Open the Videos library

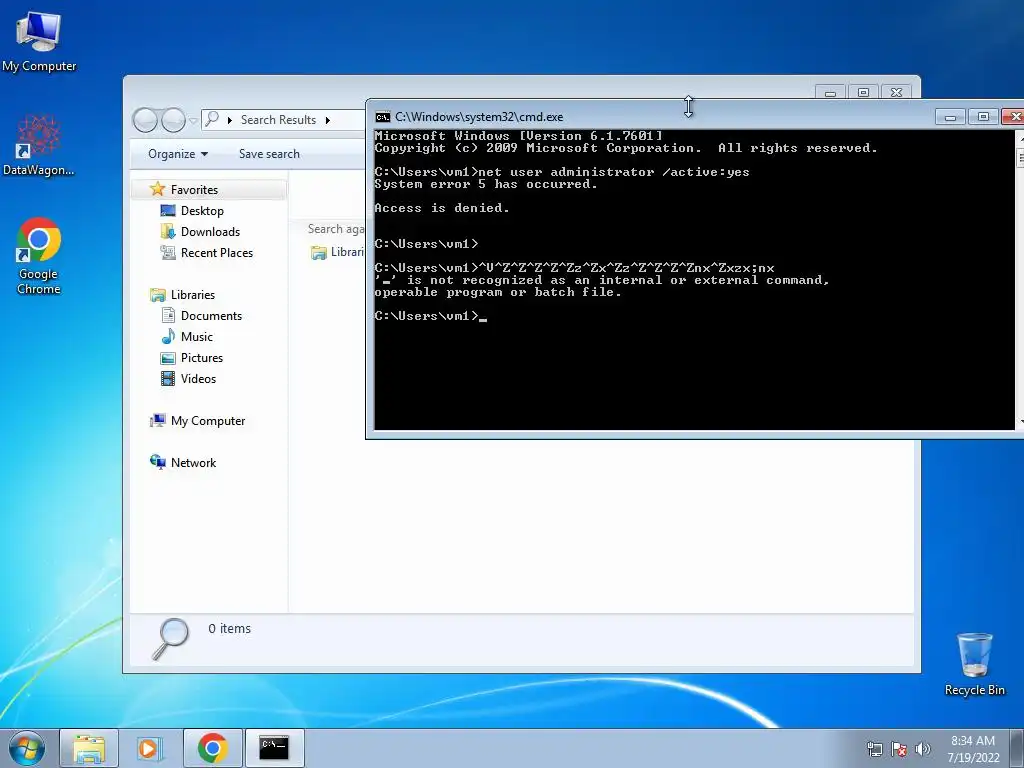198,379
